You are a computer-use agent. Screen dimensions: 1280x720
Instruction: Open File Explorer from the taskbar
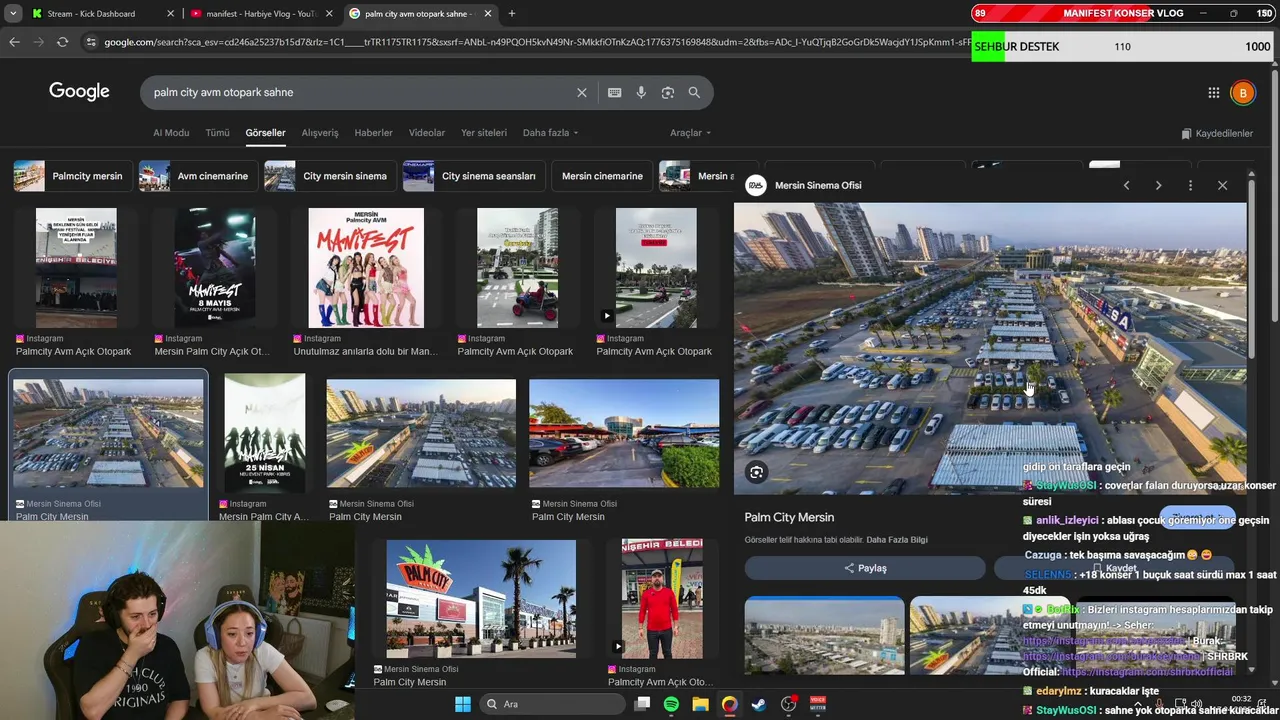coord(700,704)
